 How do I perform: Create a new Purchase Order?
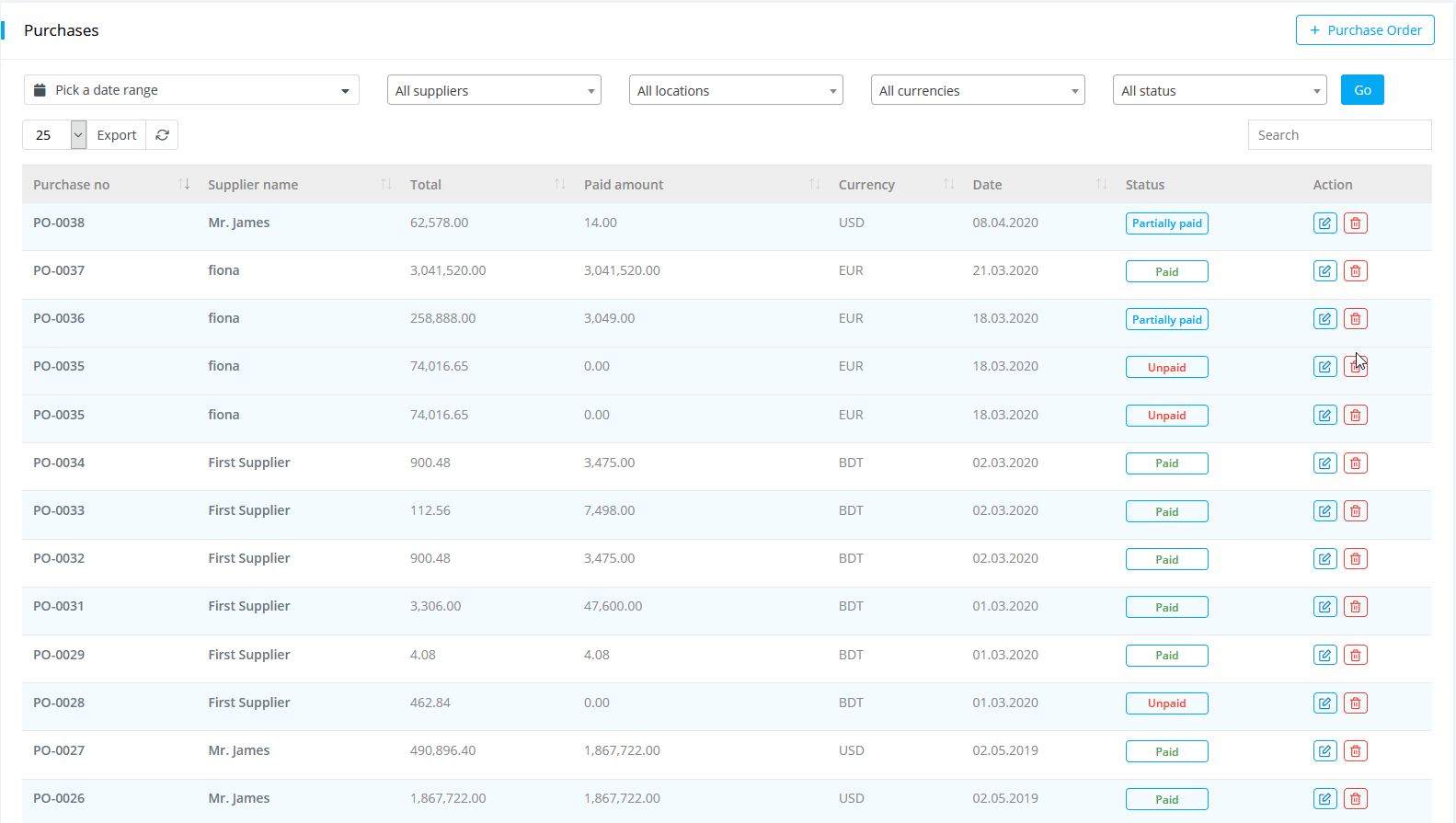(1365, 30)
